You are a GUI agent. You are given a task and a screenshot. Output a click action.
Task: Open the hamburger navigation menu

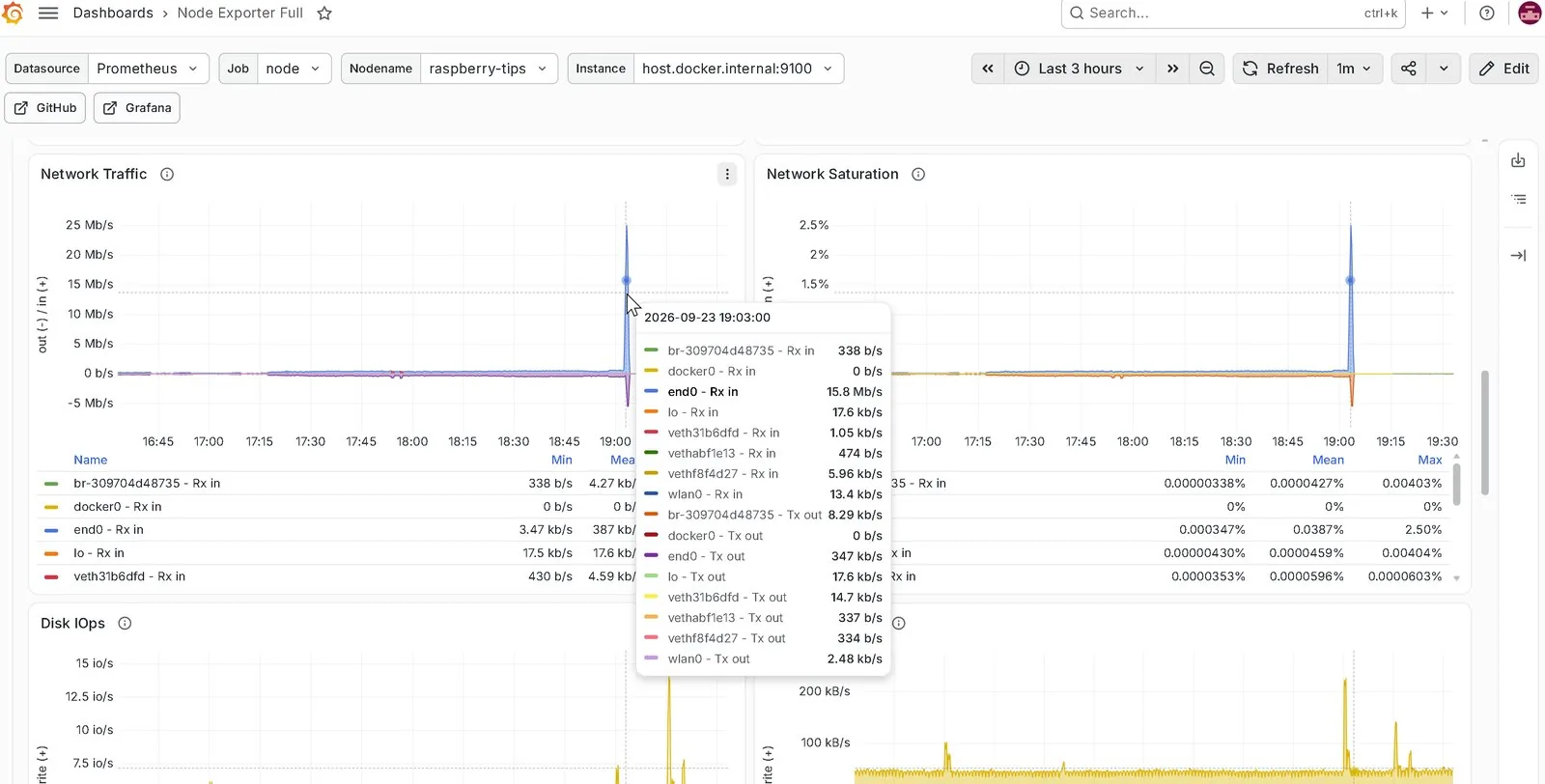point(48,13)
